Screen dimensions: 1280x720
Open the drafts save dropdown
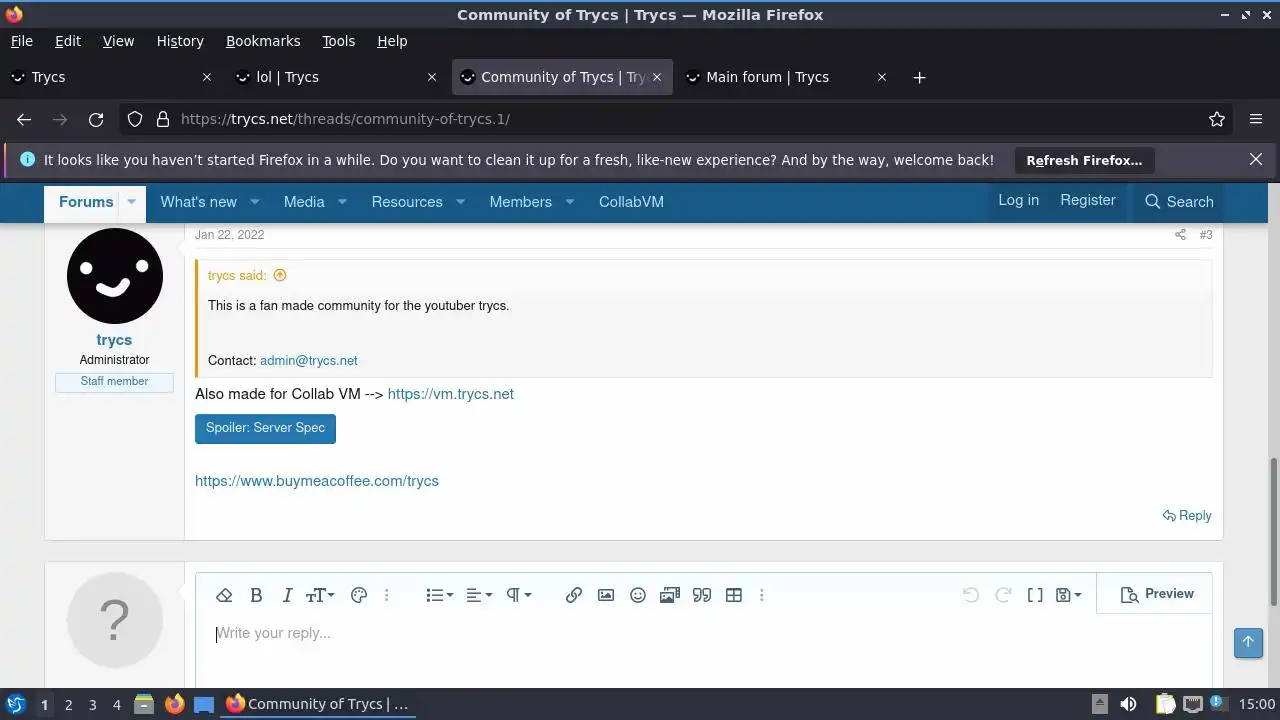pos(1069,595)
